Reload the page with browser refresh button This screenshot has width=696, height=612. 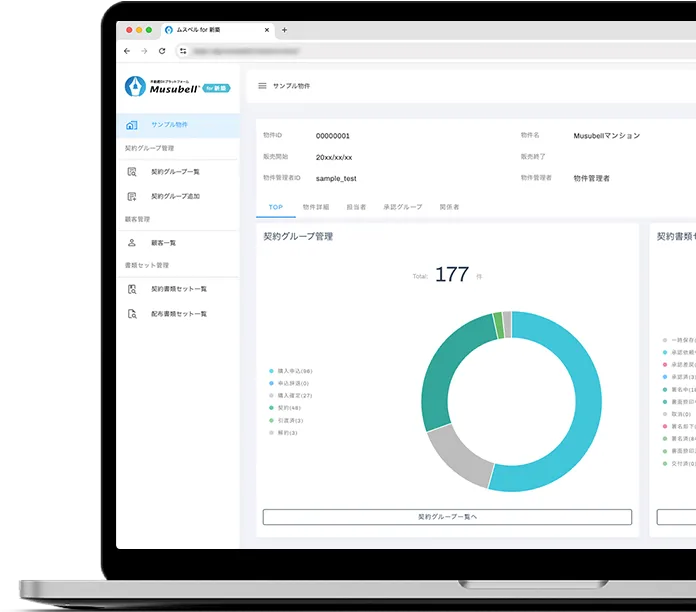[x=162, y=51]
